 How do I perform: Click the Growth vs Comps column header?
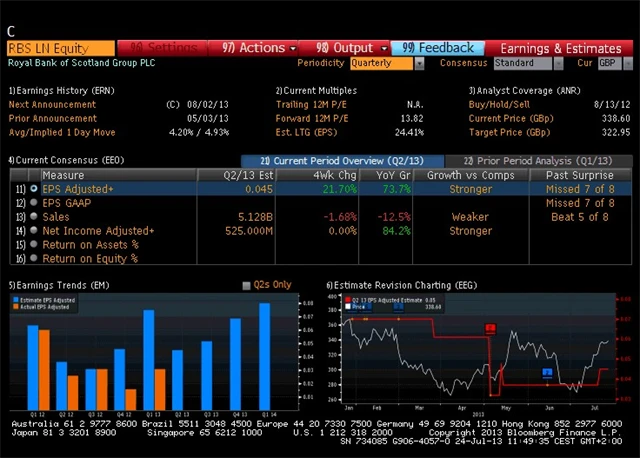tap(471, 175)
